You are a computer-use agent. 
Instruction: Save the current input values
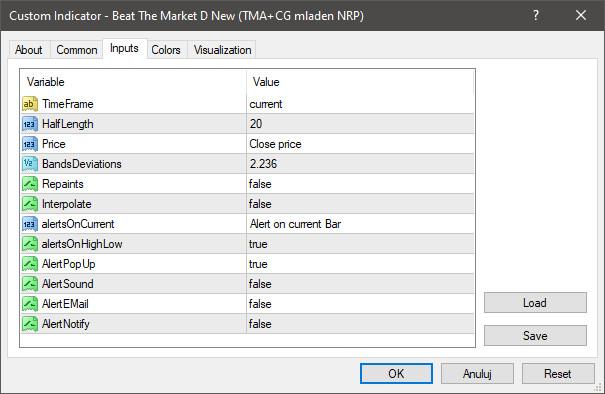(x=535, y=335)
